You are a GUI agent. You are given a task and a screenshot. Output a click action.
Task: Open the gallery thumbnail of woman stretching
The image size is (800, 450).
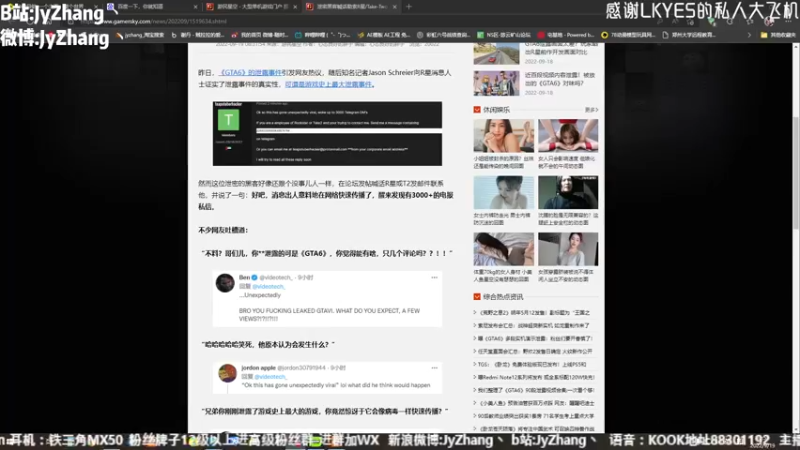click(x=568, y=136)
